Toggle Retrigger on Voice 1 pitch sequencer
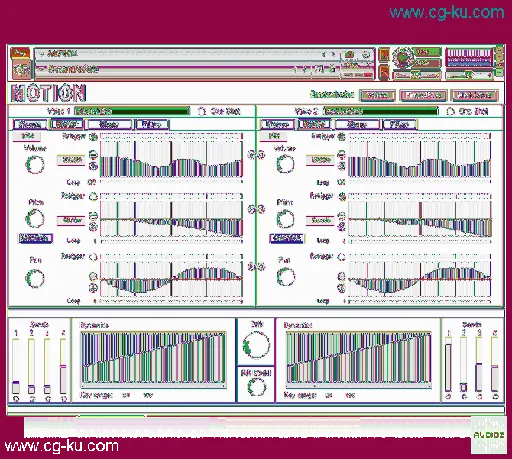This screenshot has height=459, width=512. coord(93,197)
